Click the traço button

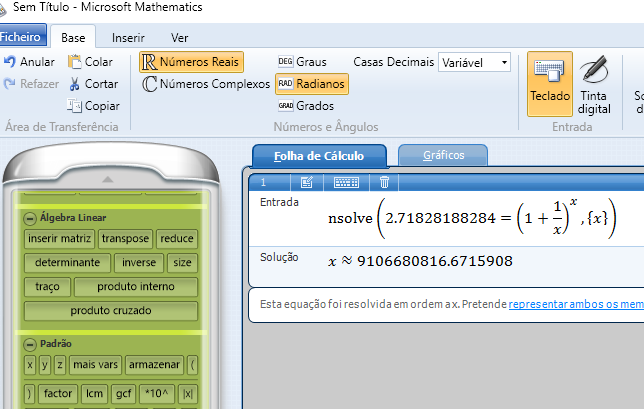click(48, 287)
